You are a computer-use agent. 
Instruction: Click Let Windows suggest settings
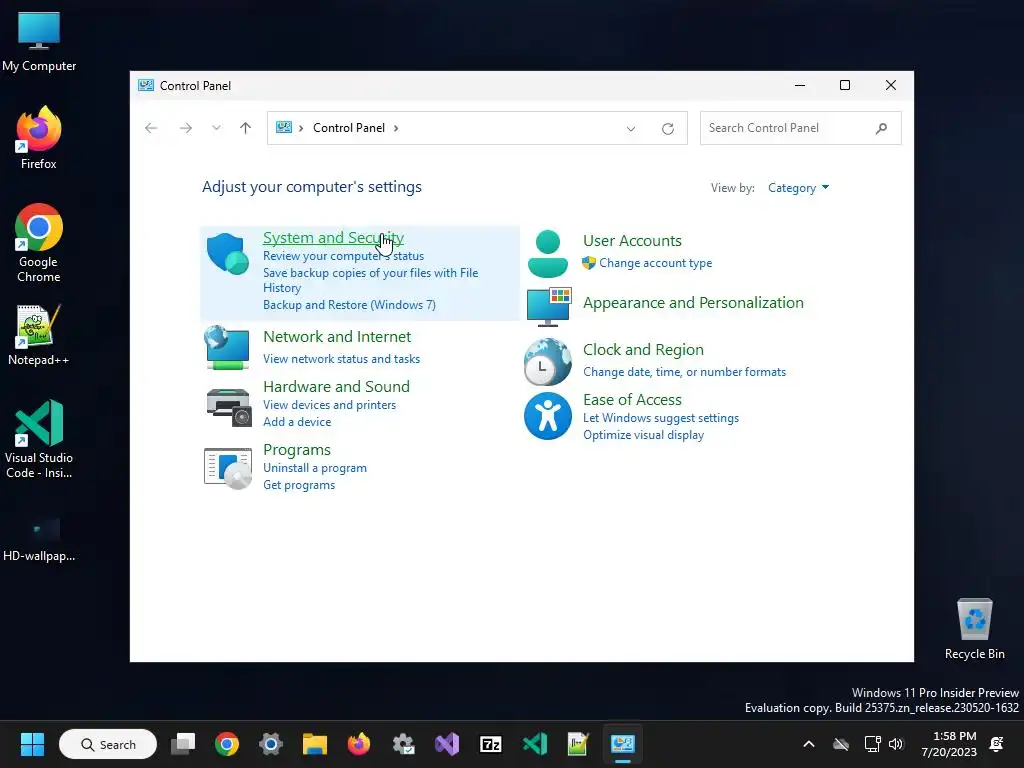(x=661, y=418)
